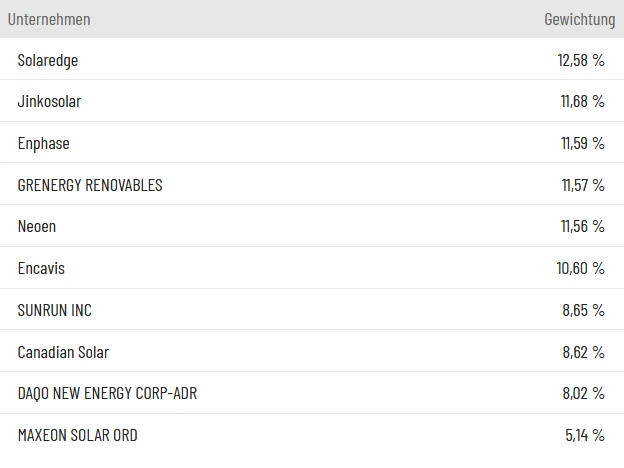
Task: Select Neoen's 11,56 % weighting
Action: [582, 226]
